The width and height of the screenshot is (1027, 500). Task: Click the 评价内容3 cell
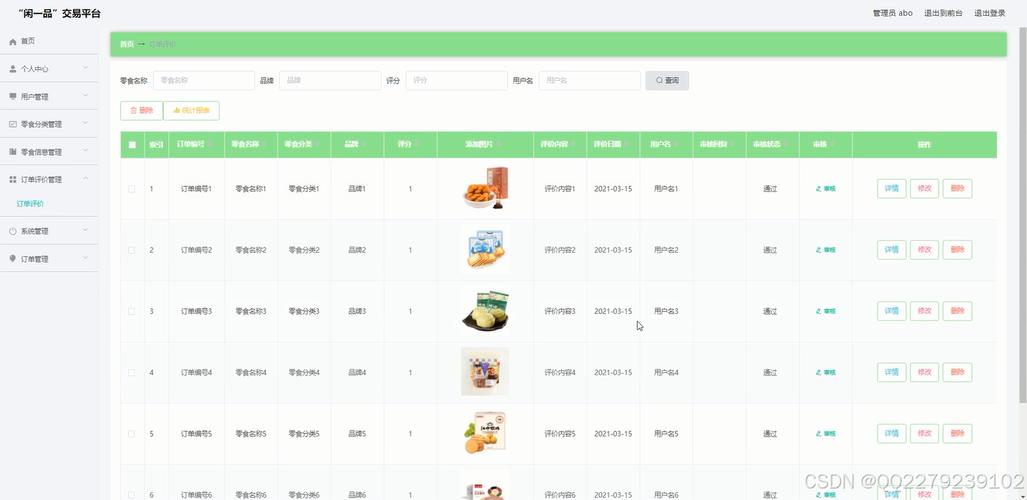click(x=560, y=311)
